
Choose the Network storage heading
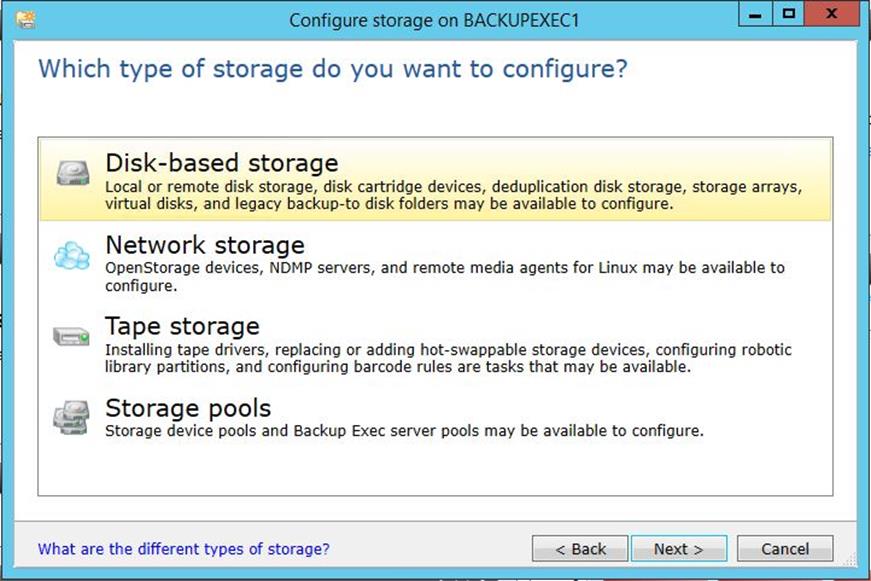pyautogui.click(x=205, y=245)
